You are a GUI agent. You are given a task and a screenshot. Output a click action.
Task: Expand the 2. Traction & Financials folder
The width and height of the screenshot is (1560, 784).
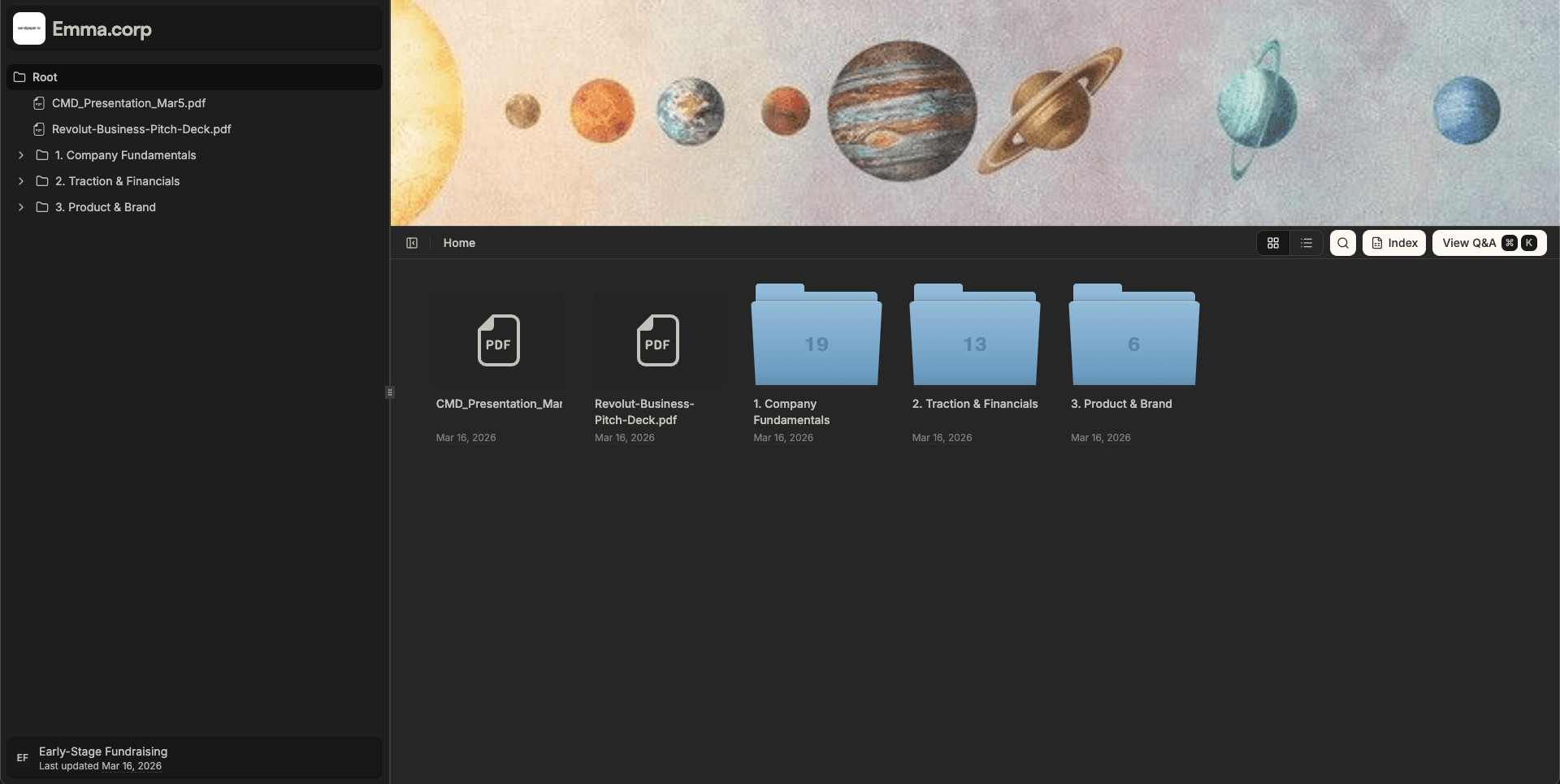coord(21,181)
